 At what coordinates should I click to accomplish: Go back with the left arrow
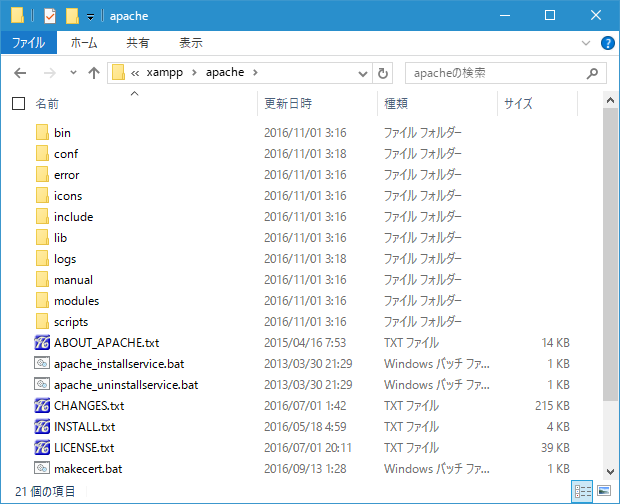coord(20,73)
